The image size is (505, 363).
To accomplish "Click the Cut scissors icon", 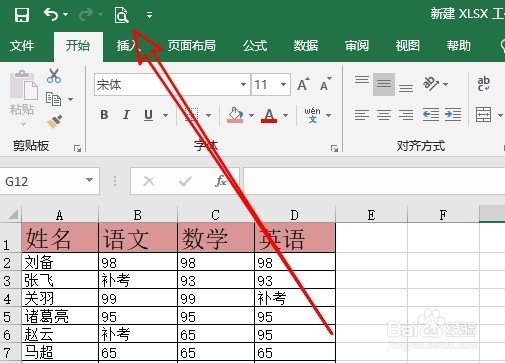I will (x=54, y=76).
